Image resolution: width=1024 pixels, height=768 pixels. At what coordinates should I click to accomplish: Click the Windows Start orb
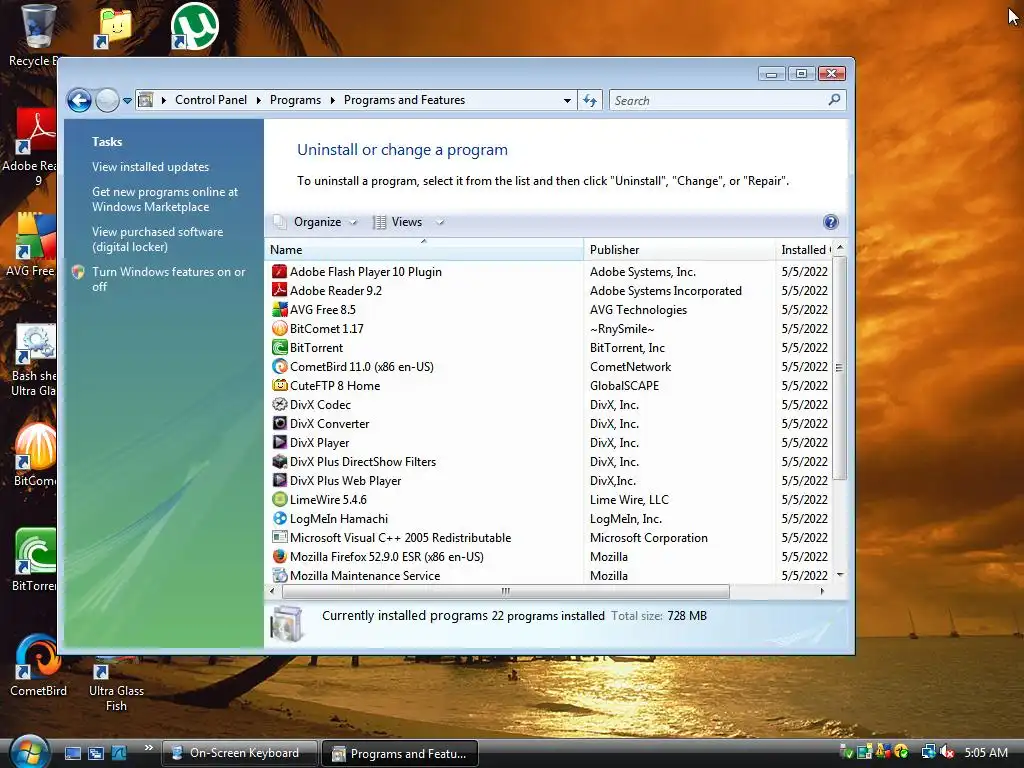pos(29,752)
